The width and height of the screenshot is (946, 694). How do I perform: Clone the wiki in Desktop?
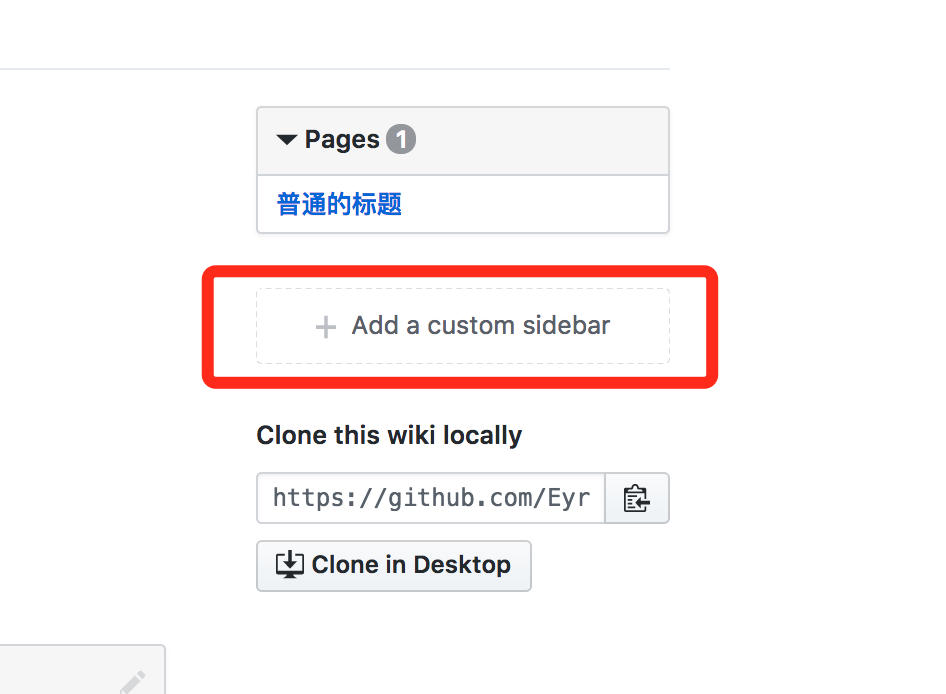(x=394, y=565)
